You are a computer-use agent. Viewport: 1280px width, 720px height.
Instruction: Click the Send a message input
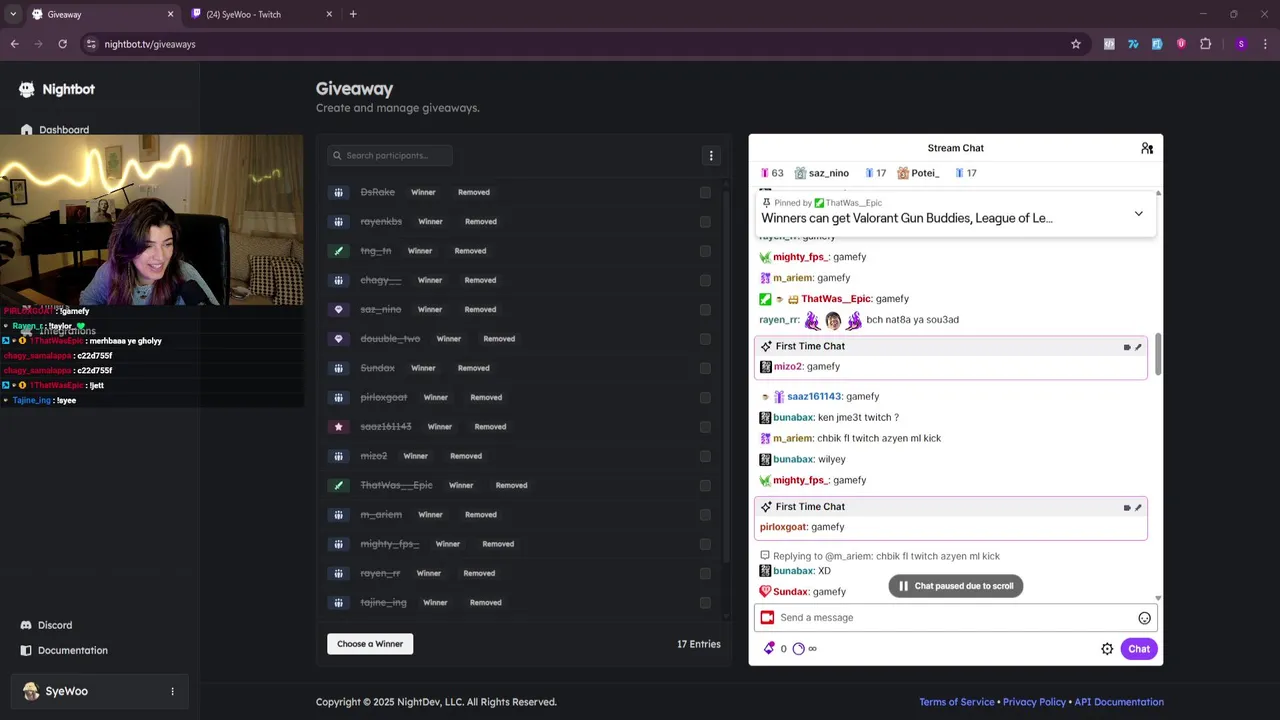[x=955, y=618]
